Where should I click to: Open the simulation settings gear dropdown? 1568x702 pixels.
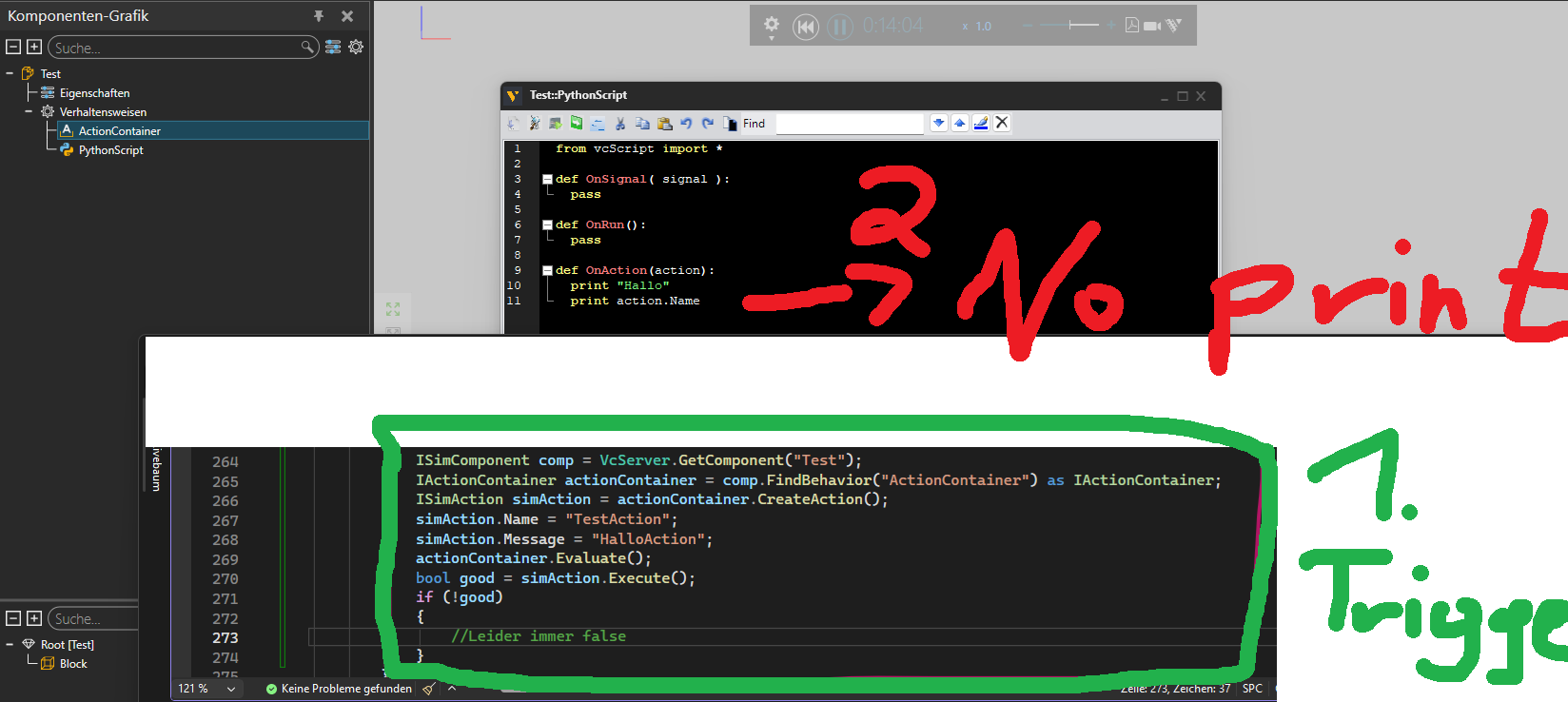tap(772, 26)
